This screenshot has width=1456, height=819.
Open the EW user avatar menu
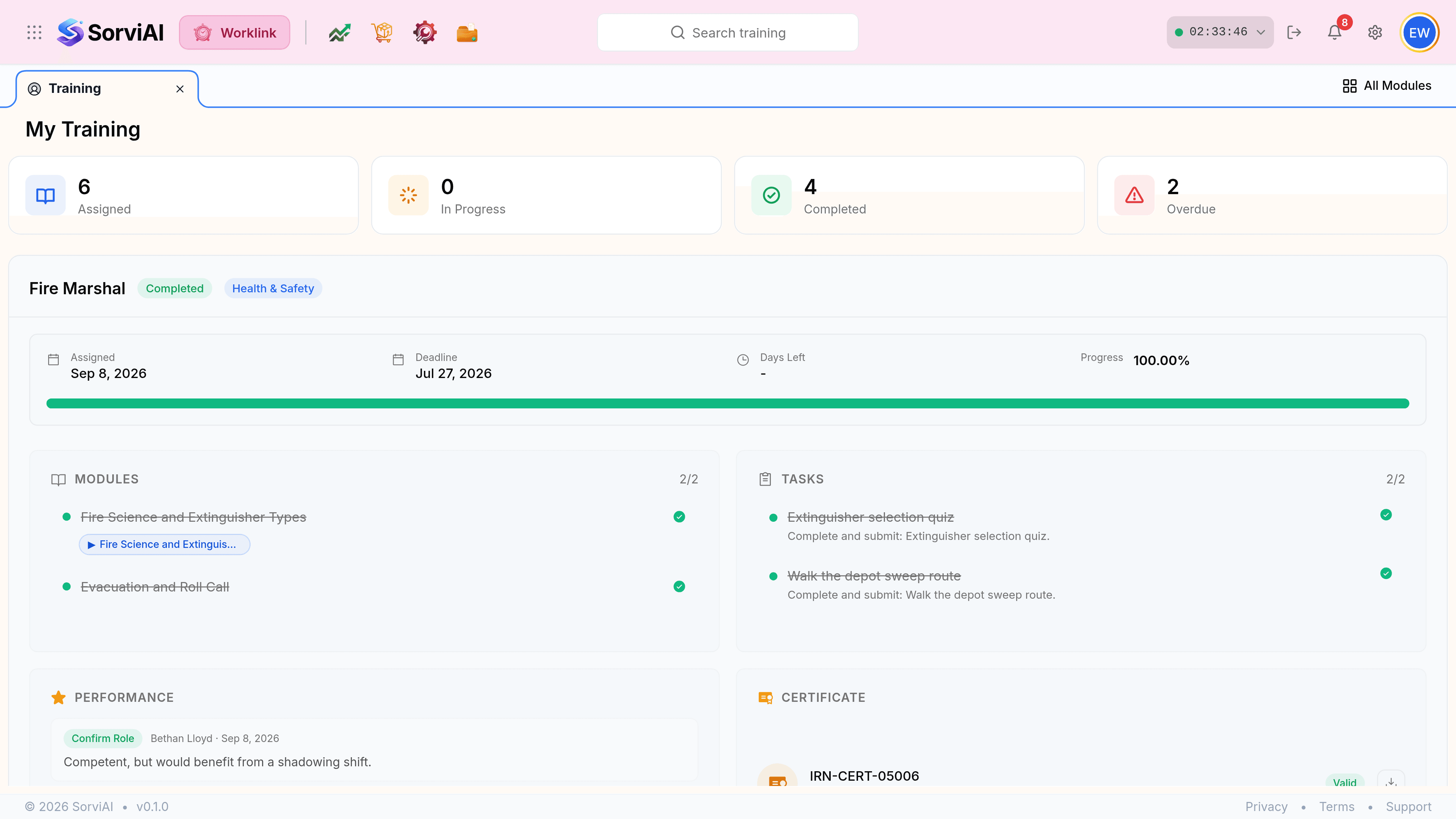click(x=1419, y=32)
